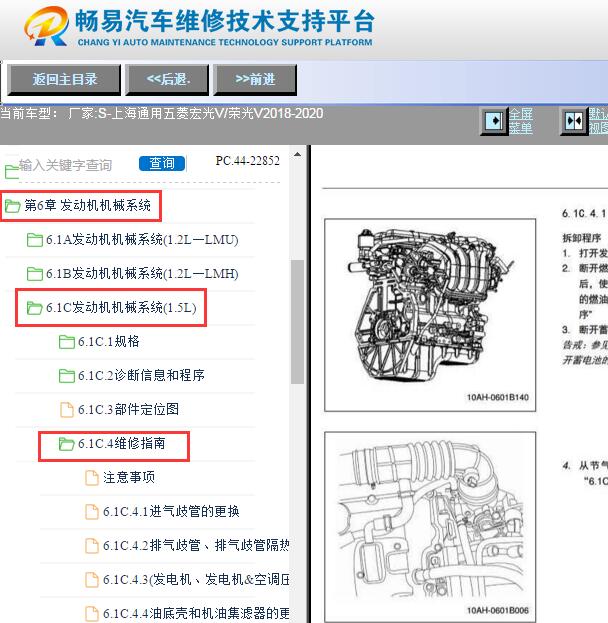Open 6.1A发动机机械系统(1.2L—LMU) entry
The height and width of the screenshot is (623, 608).
(x=142, y=240)
